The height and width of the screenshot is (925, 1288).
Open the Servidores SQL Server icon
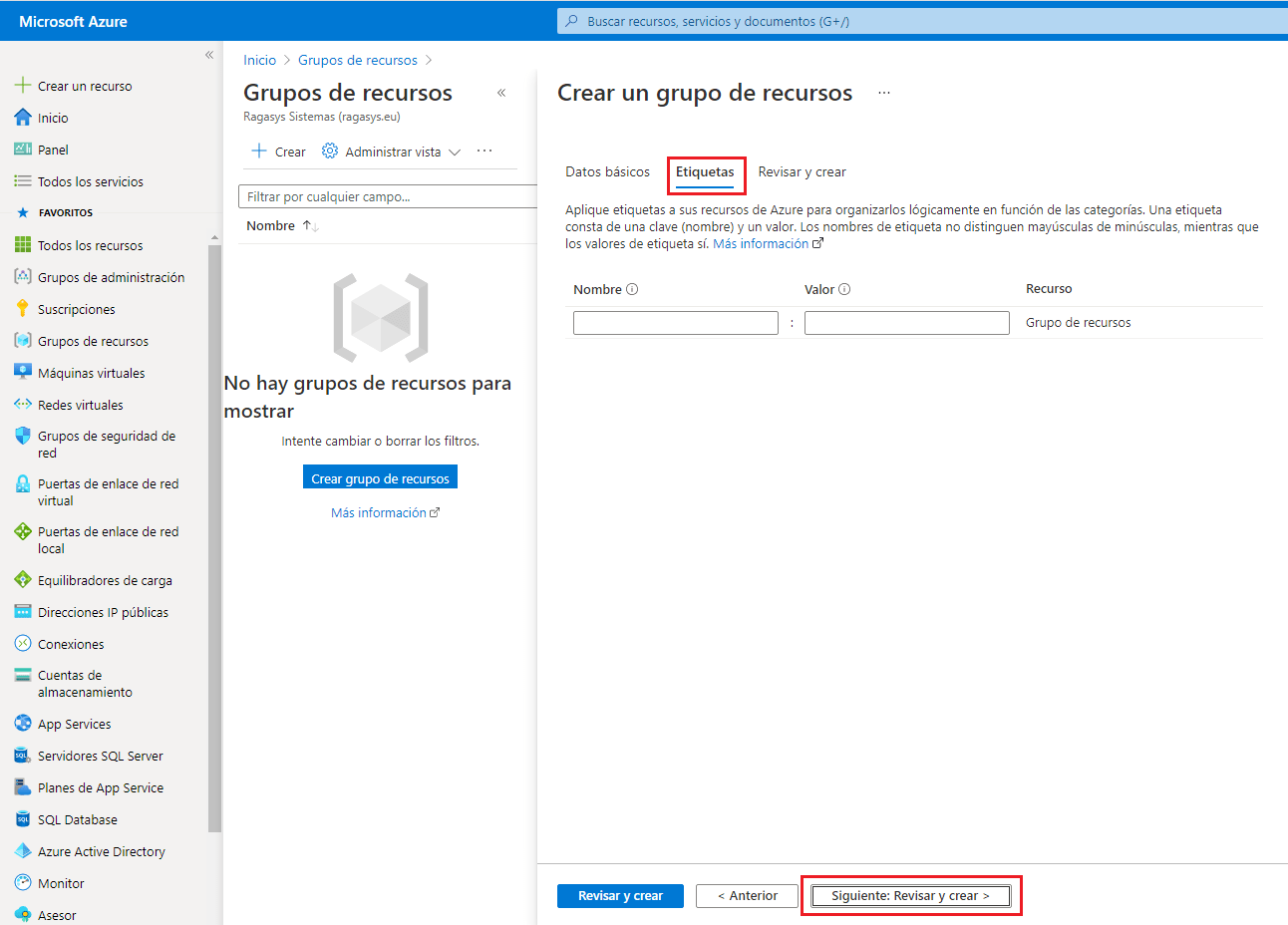click(23, 756)
